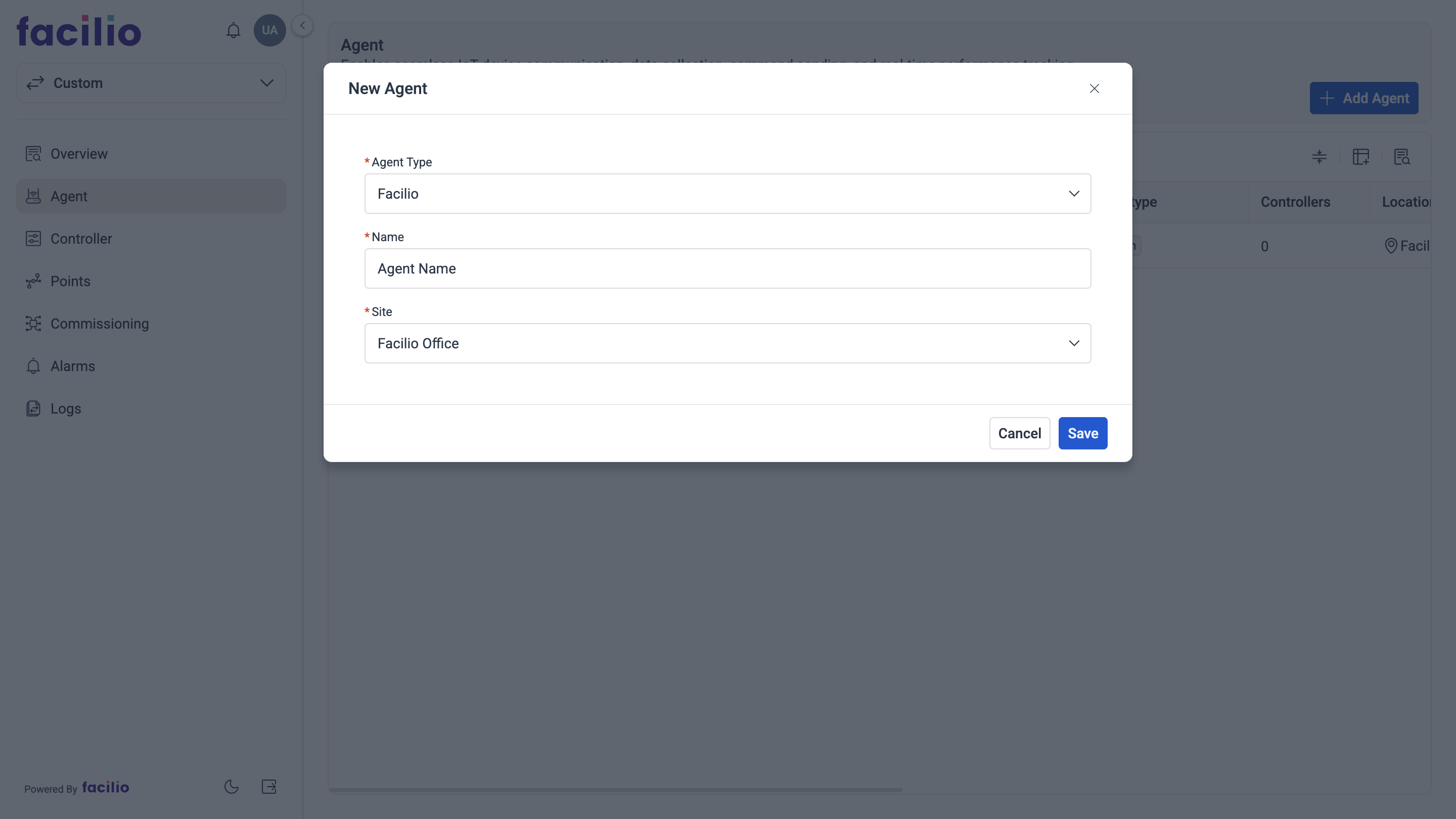Open the Commissioning section icon

tap(33, 324)
